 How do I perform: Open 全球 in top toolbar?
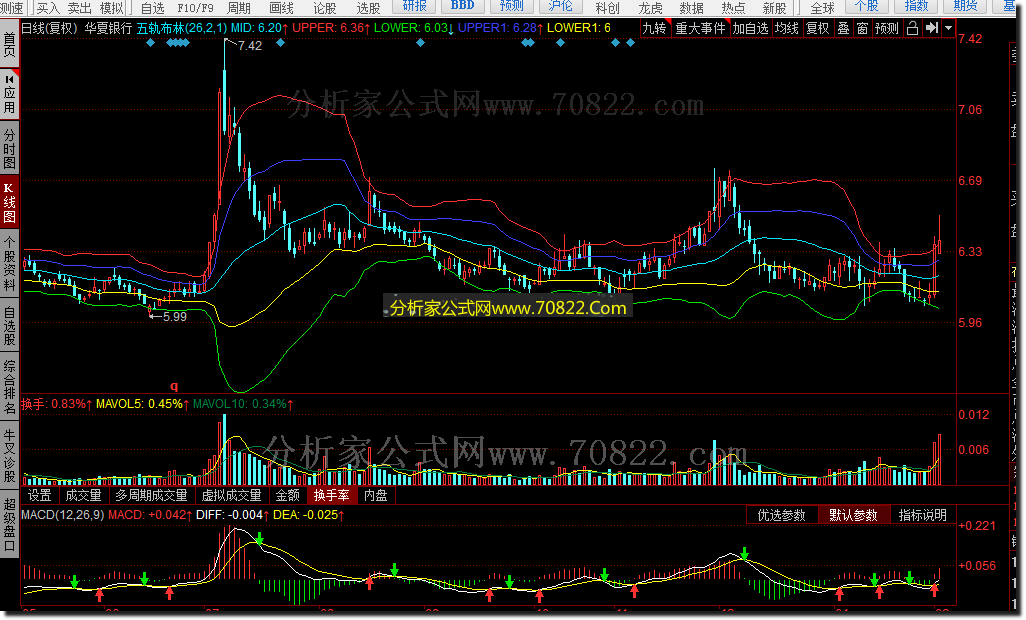pyautogui.click(x=822, y=8)
